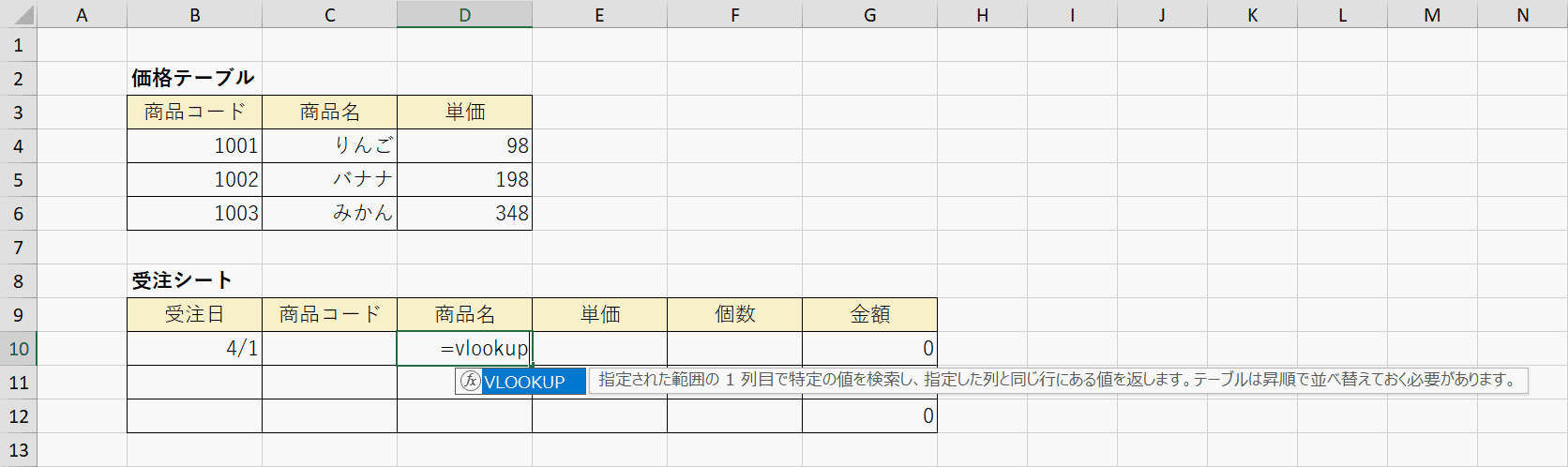Select row 5 header
Screen dimensions: 1568x467
[19, 180]
